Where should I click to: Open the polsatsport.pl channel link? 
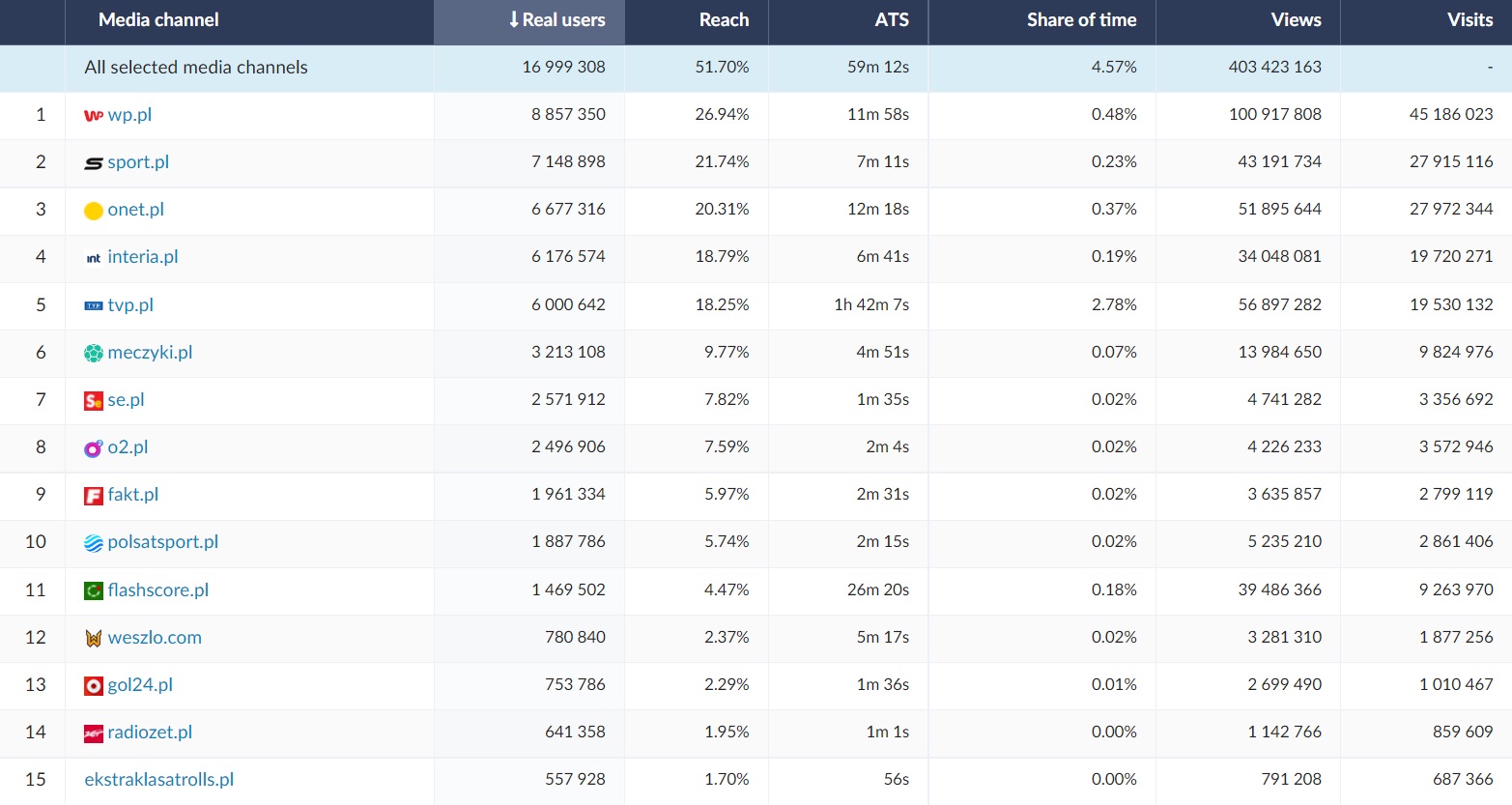[162, 542]
